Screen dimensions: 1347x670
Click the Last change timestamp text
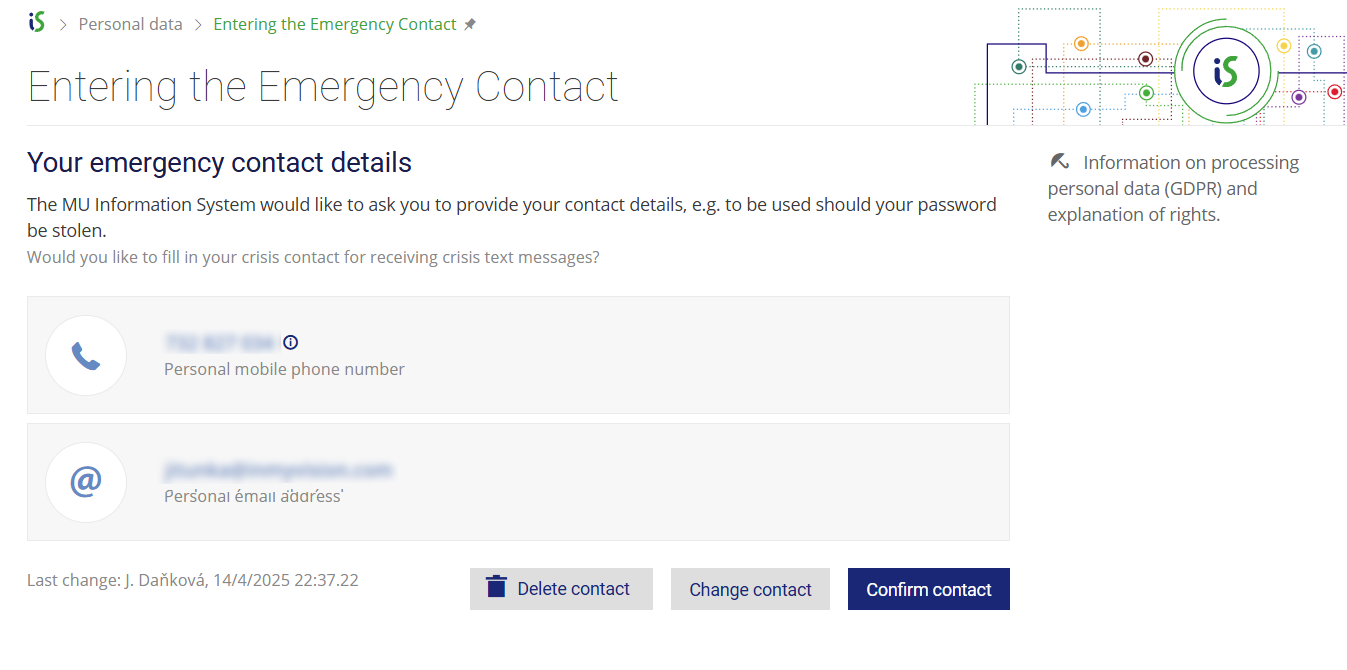[x=193, y=580]
